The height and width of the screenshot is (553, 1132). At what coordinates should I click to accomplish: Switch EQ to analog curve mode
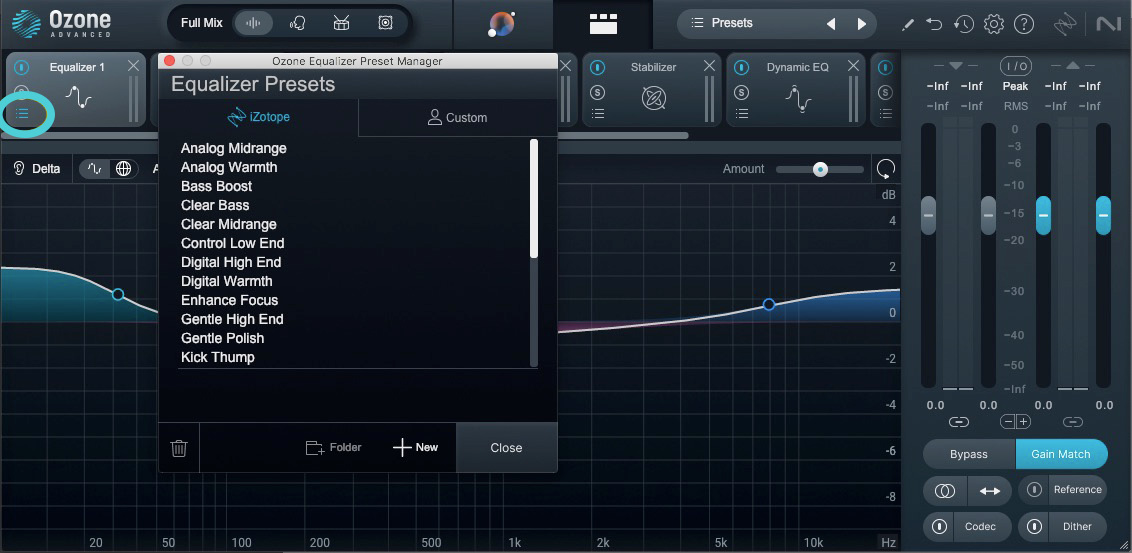click(95, 169)
